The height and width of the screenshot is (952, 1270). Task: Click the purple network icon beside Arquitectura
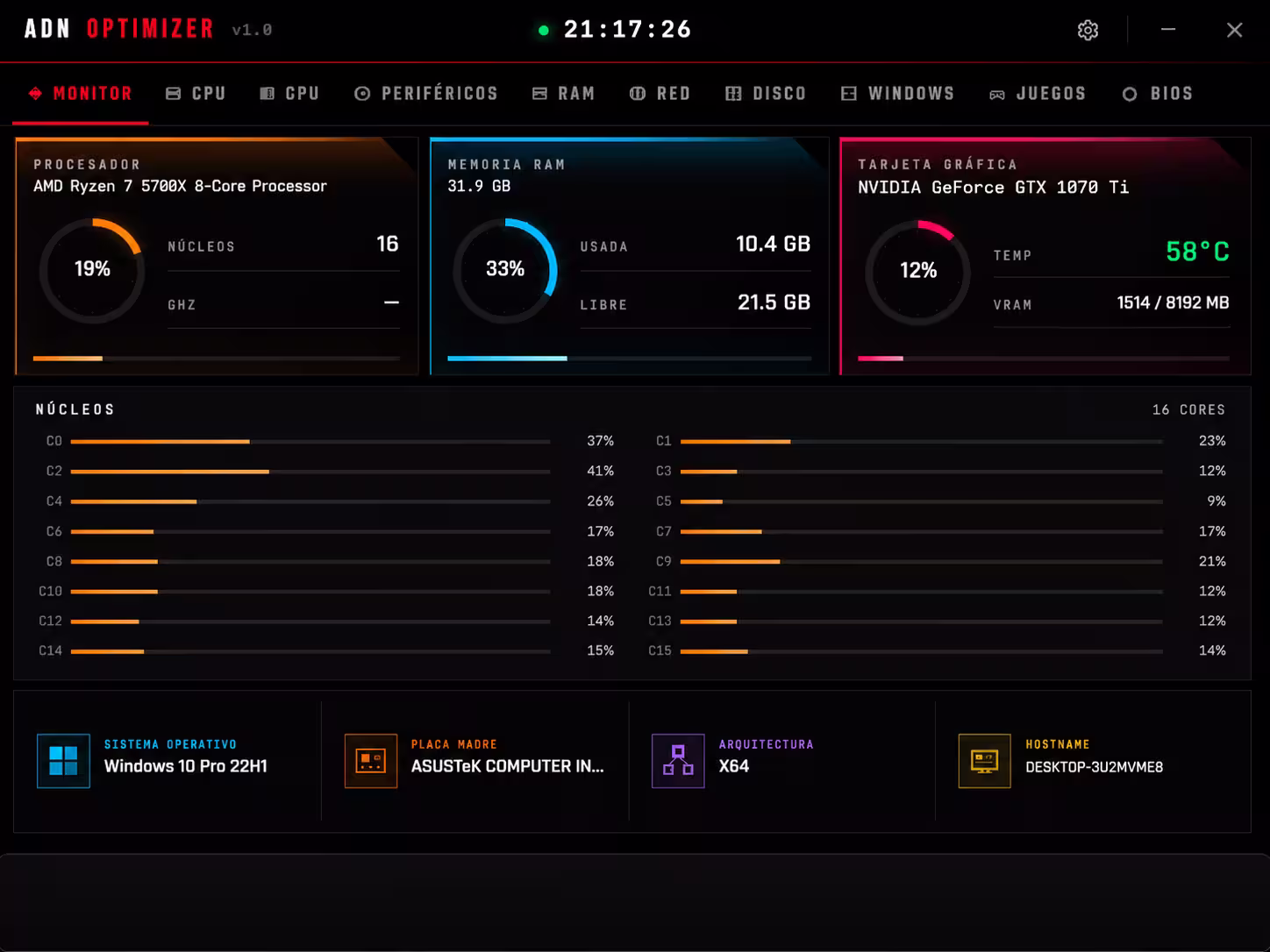click(678, 761)
